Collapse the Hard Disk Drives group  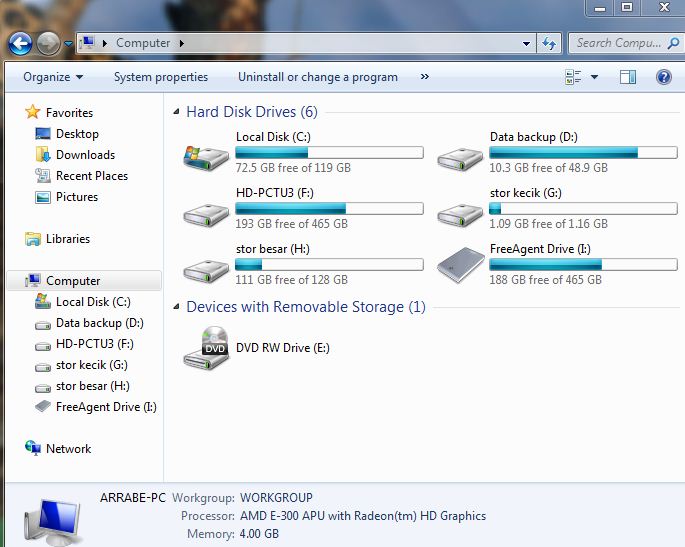176,112
